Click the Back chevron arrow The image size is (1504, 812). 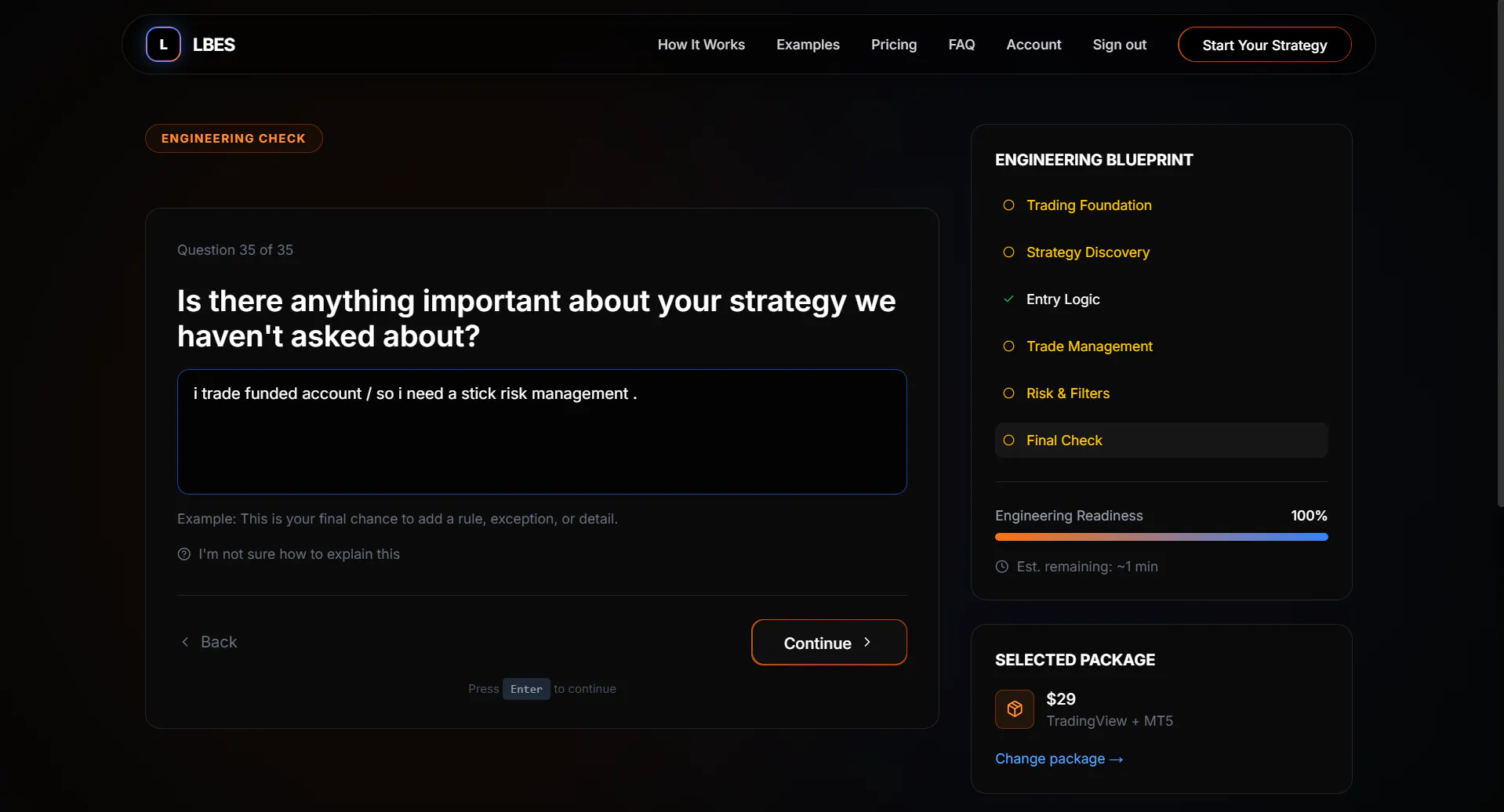pyautogui.click(x=185, y=642)
